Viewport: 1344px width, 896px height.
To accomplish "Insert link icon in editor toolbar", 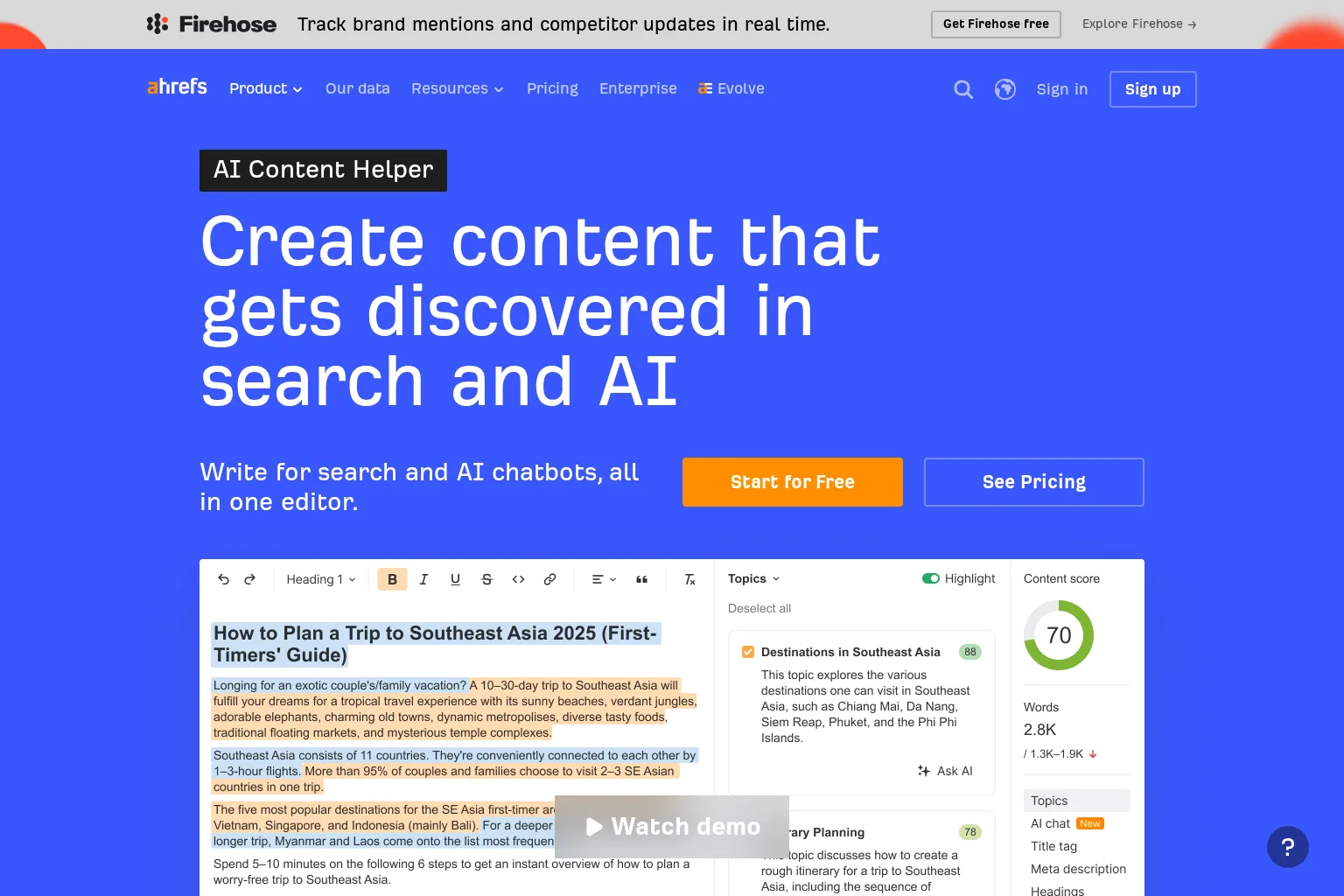I will pyautogui.click(x=549, y=579).
